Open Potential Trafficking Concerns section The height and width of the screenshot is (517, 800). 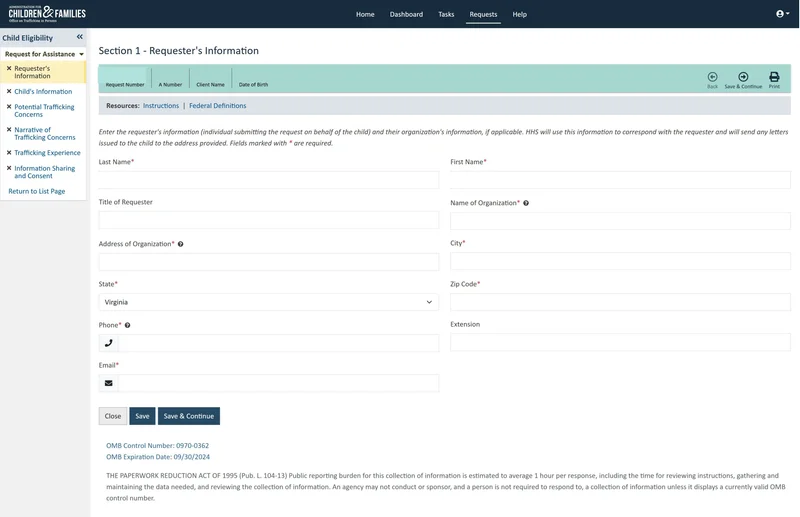point(44,111)
